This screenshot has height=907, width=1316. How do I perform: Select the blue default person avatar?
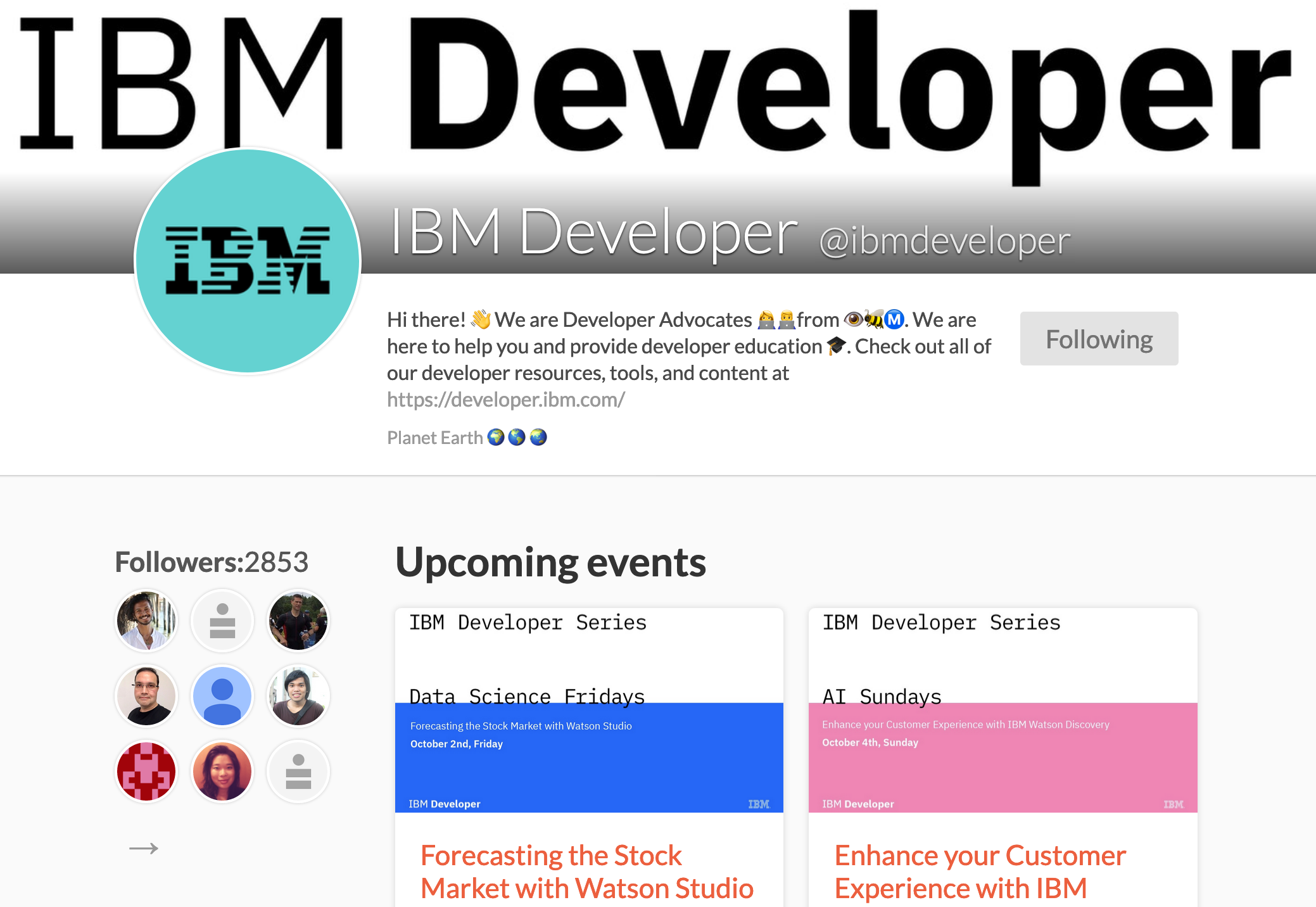pyautogui.click(x=222, y=696)
